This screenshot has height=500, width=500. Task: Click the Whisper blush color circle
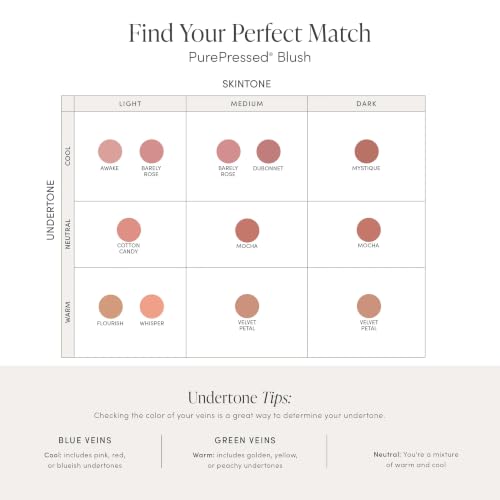click(x=152, y=306)
